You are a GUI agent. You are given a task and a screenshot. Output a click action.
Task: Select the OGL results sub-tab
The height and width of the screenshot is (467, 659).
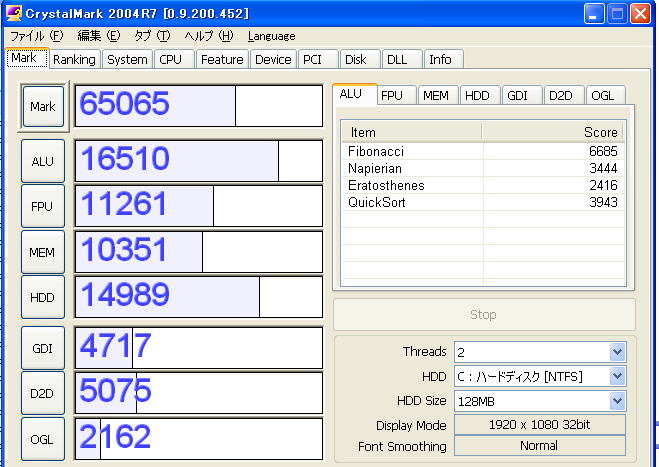pos(605,95)
